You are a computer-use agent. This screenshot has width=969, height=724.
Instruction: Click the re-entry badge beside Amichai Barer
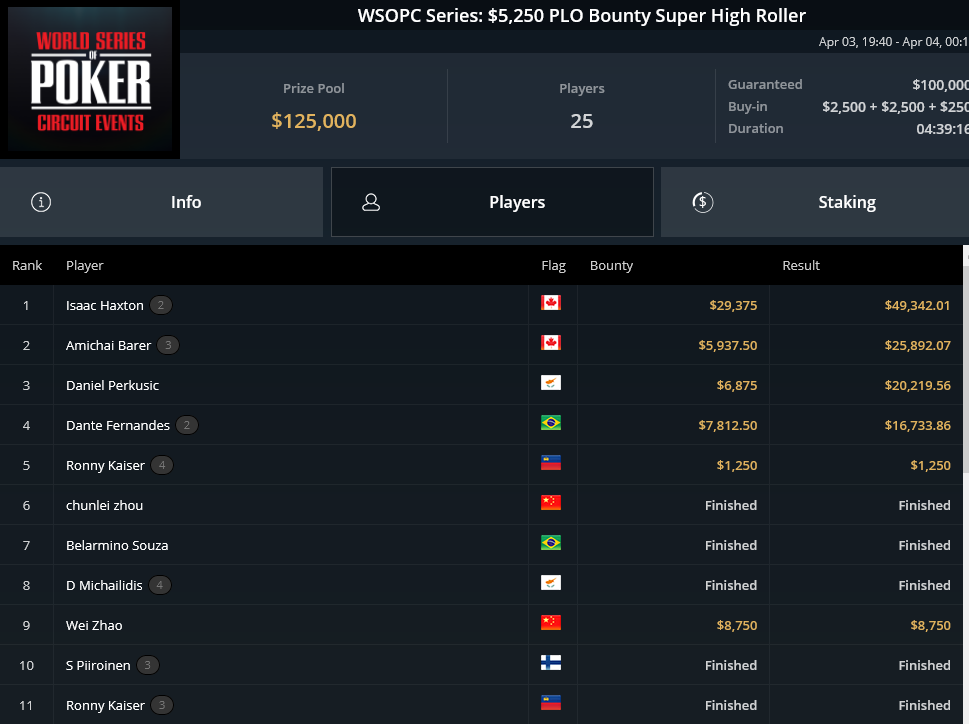(168, 345)
